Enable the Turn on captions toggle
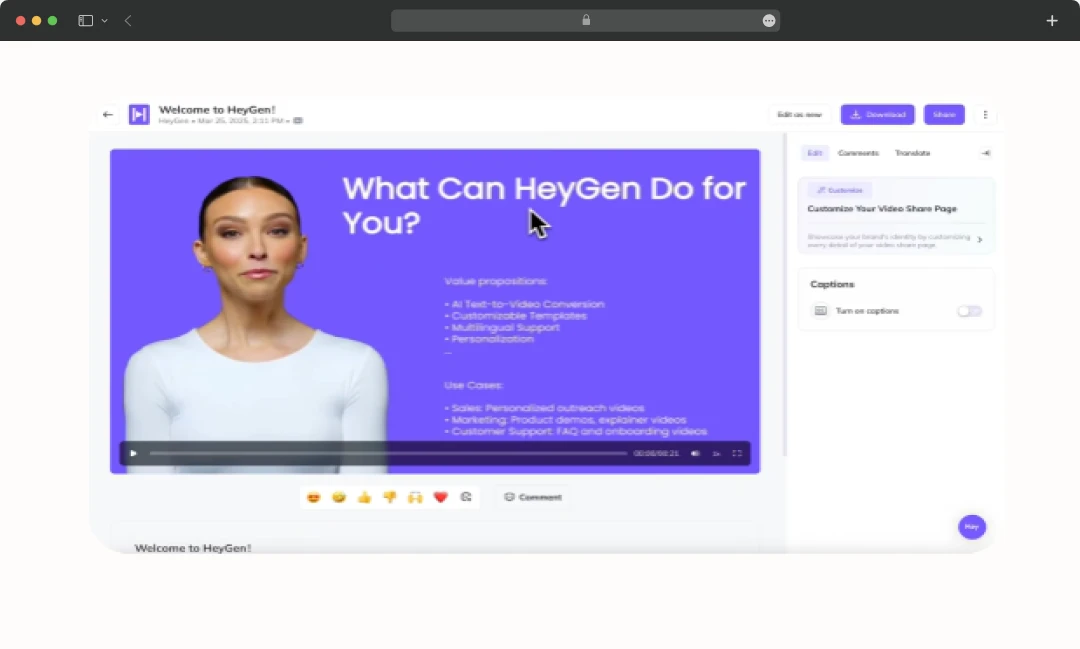 pyautogui.click(x=968, y=311)
